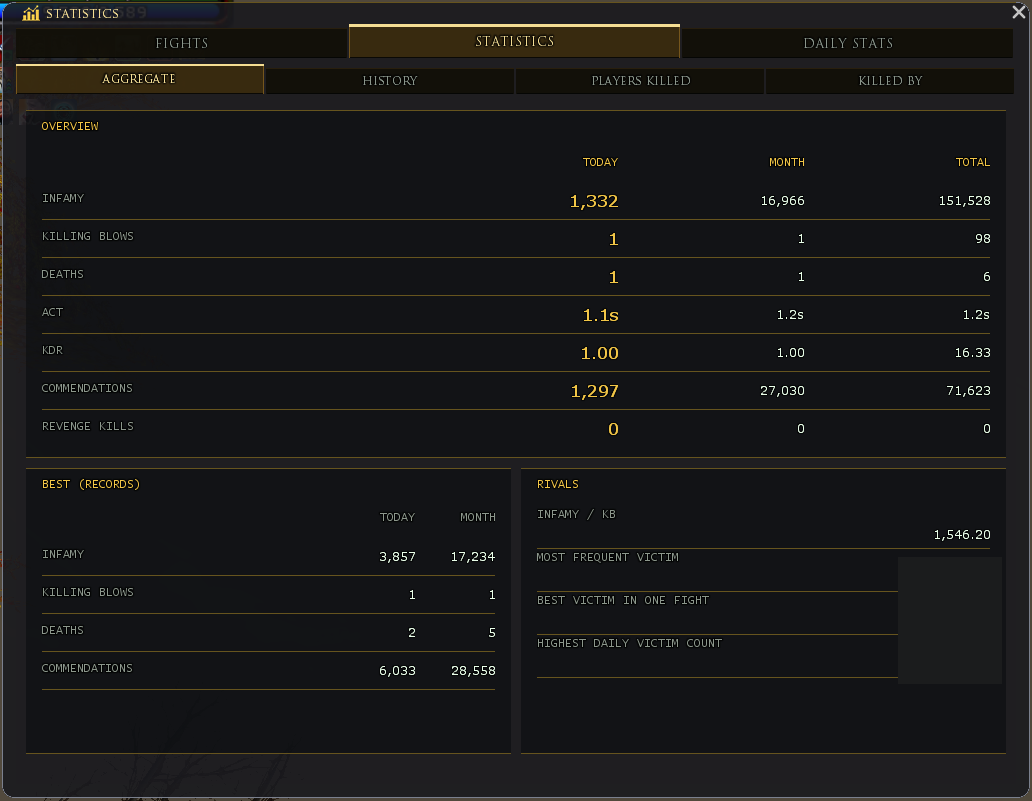Click the Best (Records) section header
This screenshot has width=1032, height=801.
coord(91,484)
